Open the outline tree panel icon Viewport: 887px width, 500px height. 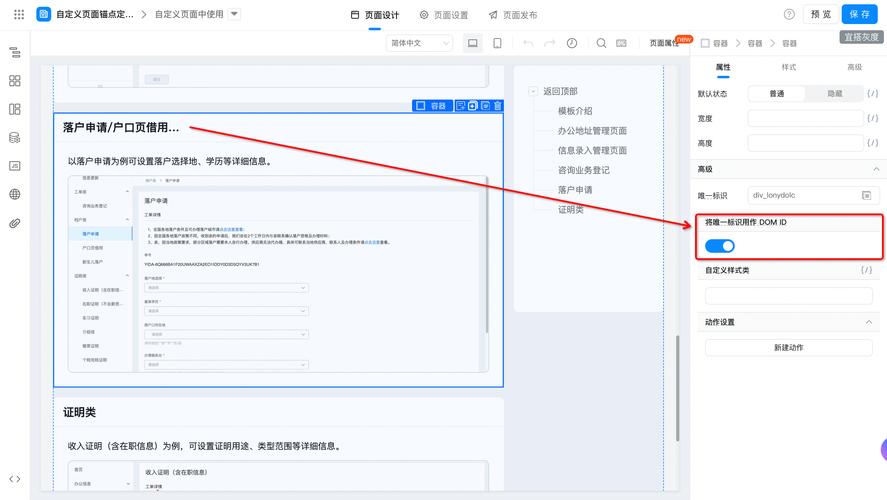pos(15,53)
